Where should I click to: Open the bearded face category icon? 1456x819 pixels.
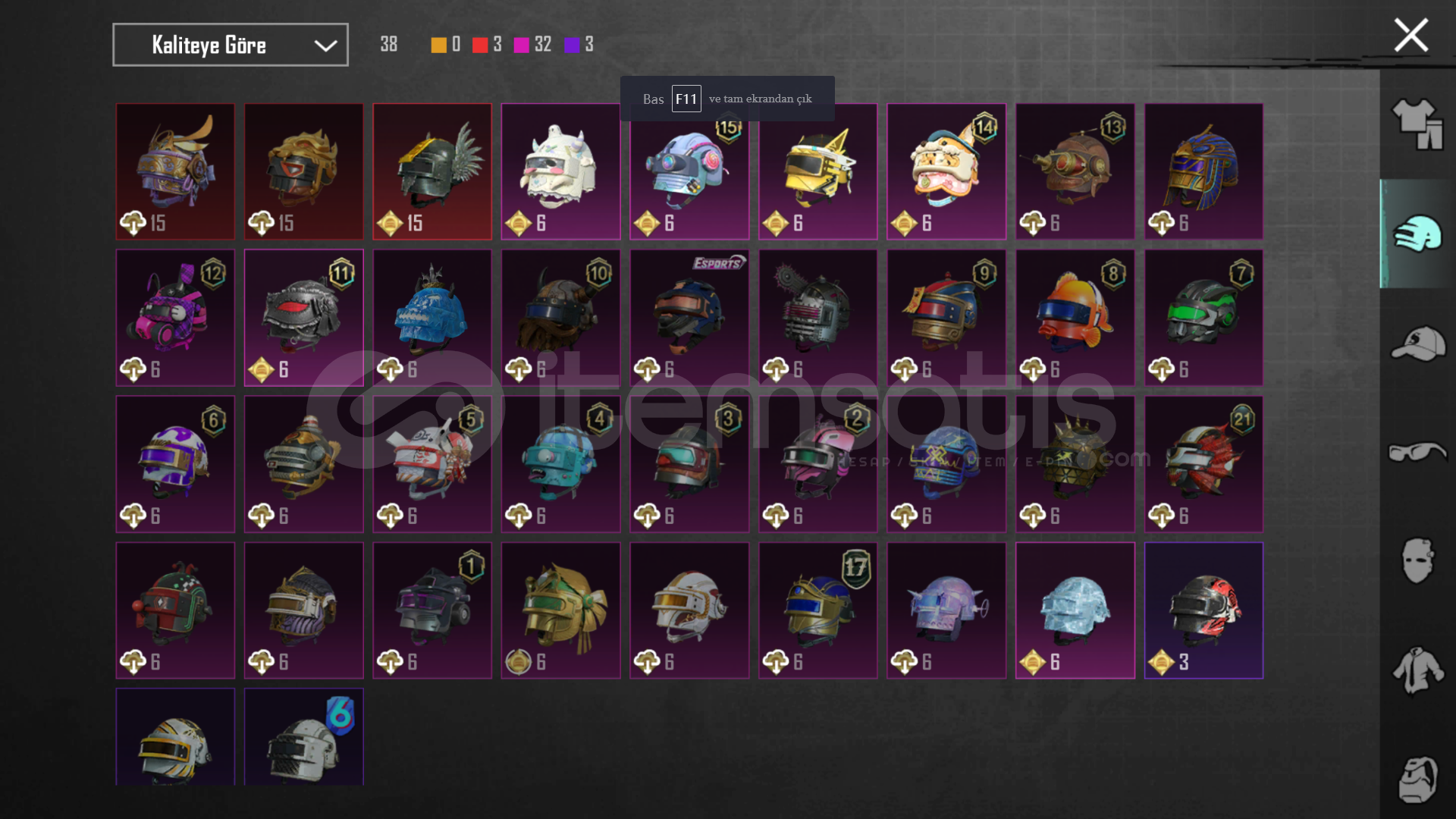point(1417,780)
